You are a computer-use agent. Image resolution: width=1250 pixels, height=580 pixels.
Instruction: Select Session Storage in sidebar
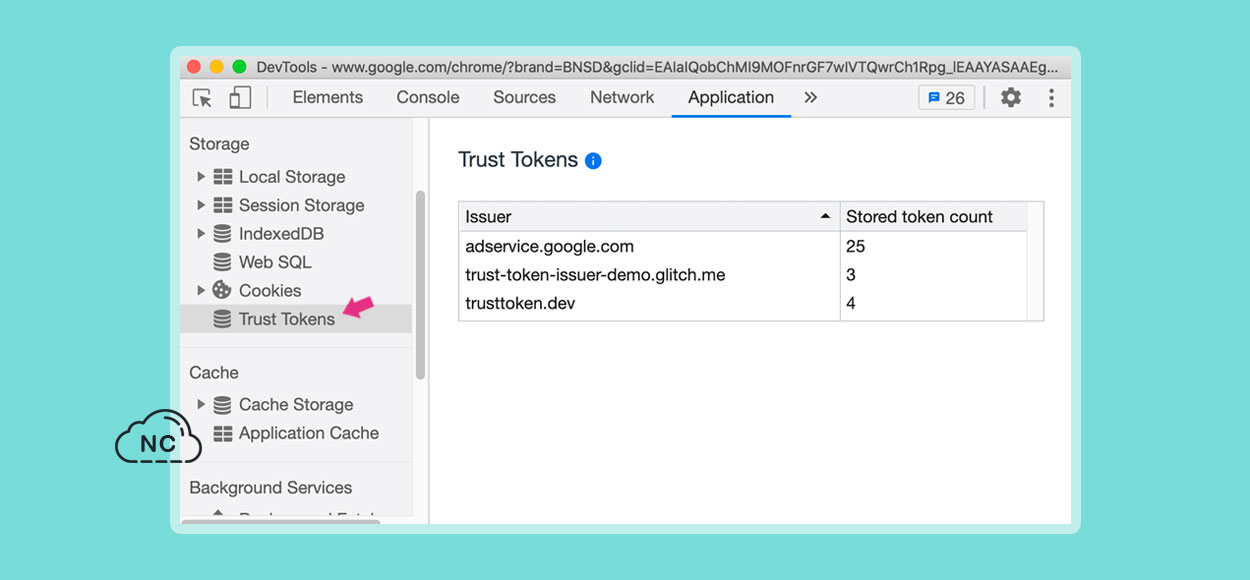click(301, 205)
